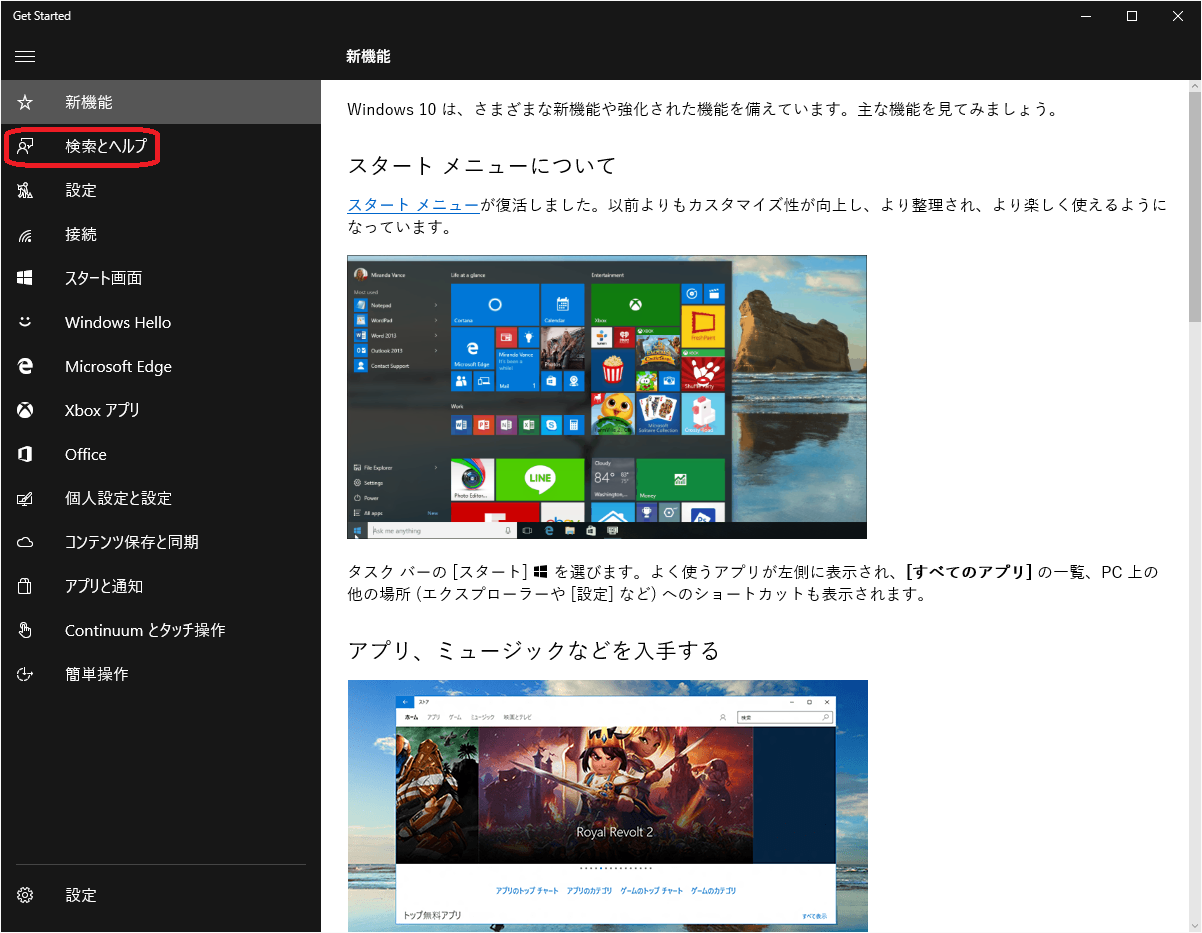Click the Wi-Fi icon beside 接続
This screenshot has width=1202, height=933.
pyautogui.click(x=25, y=235)
